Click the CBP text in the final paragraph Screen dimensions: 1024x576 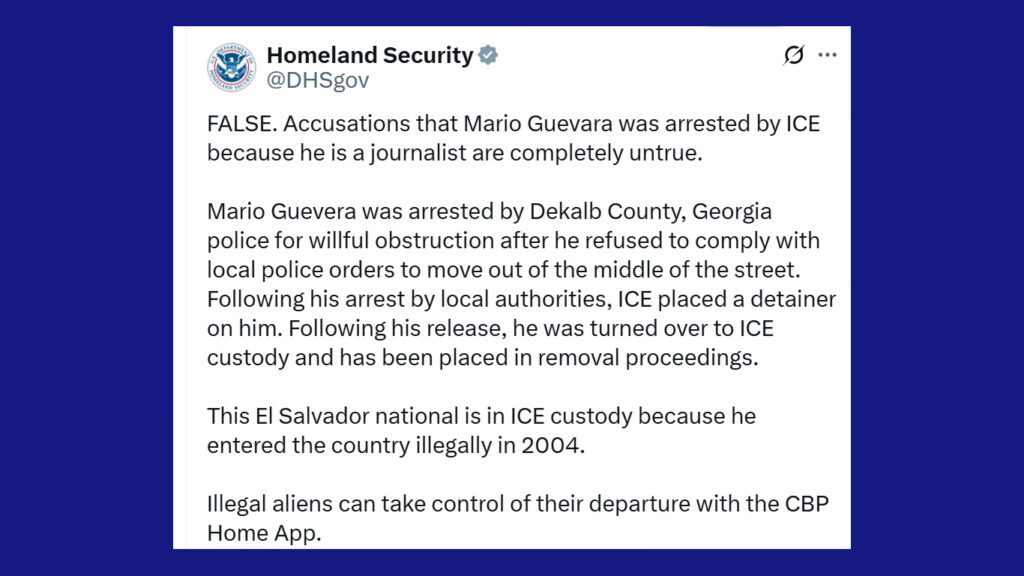pyautogui.click(x=807, y=504)
